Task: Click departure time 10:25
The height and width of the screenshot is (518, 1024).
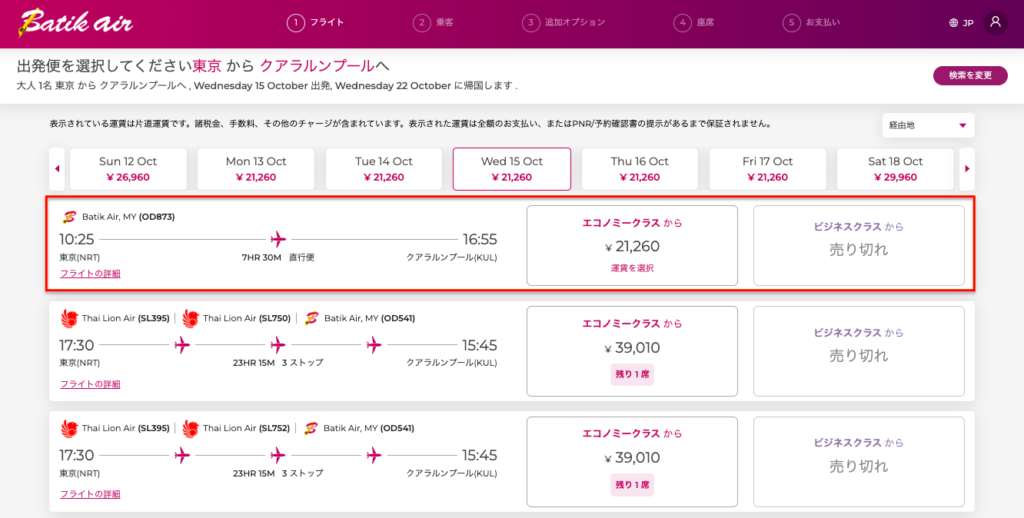Action: click(x=77, y=239)
